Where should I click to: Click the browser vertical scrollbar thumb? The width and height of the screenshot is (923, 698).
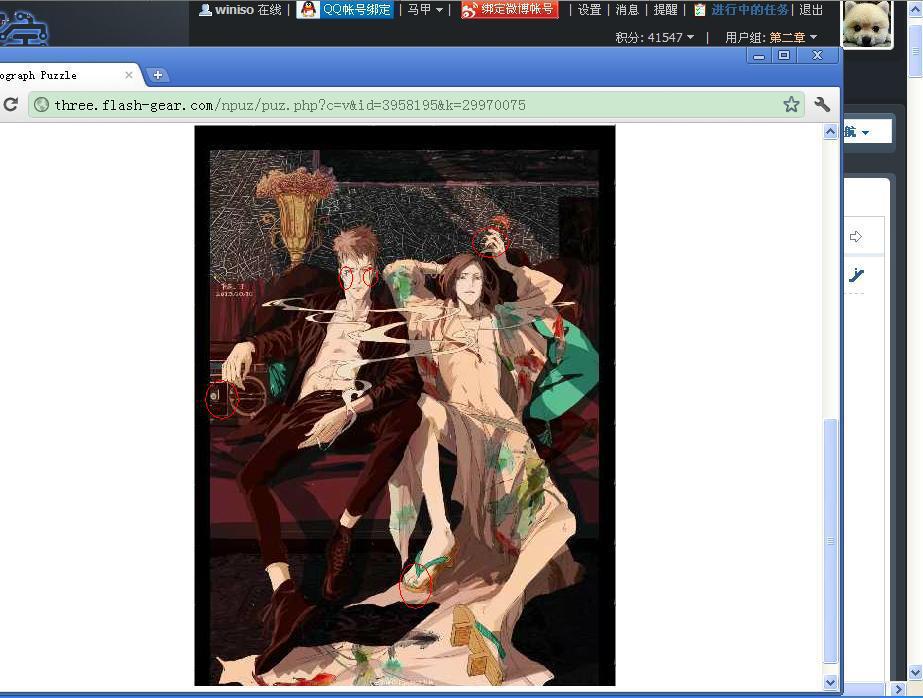tap(830, 540)
